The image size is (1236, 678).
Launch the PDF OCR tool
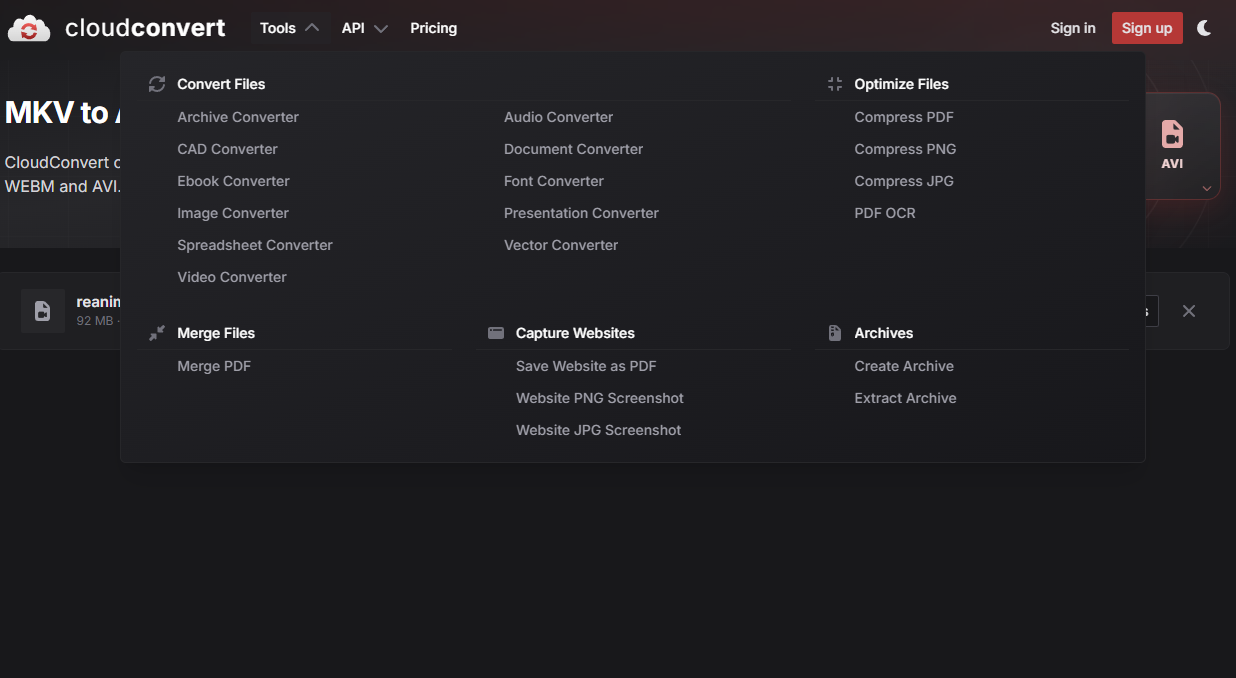885,213
